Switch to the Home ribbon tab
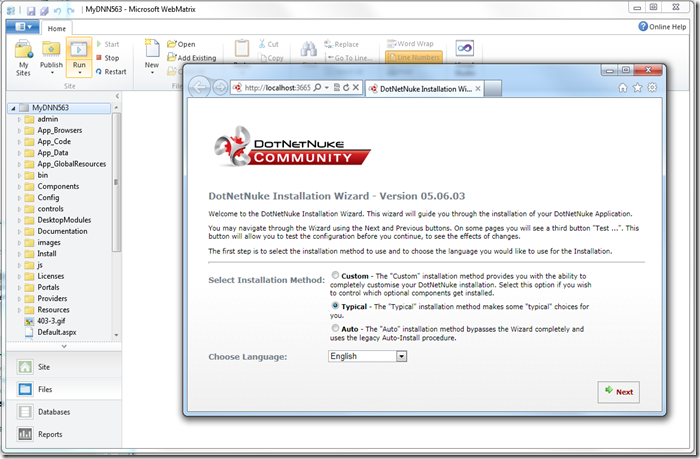The height and width of the screenshot is (459, 700). tap(57, 28)
